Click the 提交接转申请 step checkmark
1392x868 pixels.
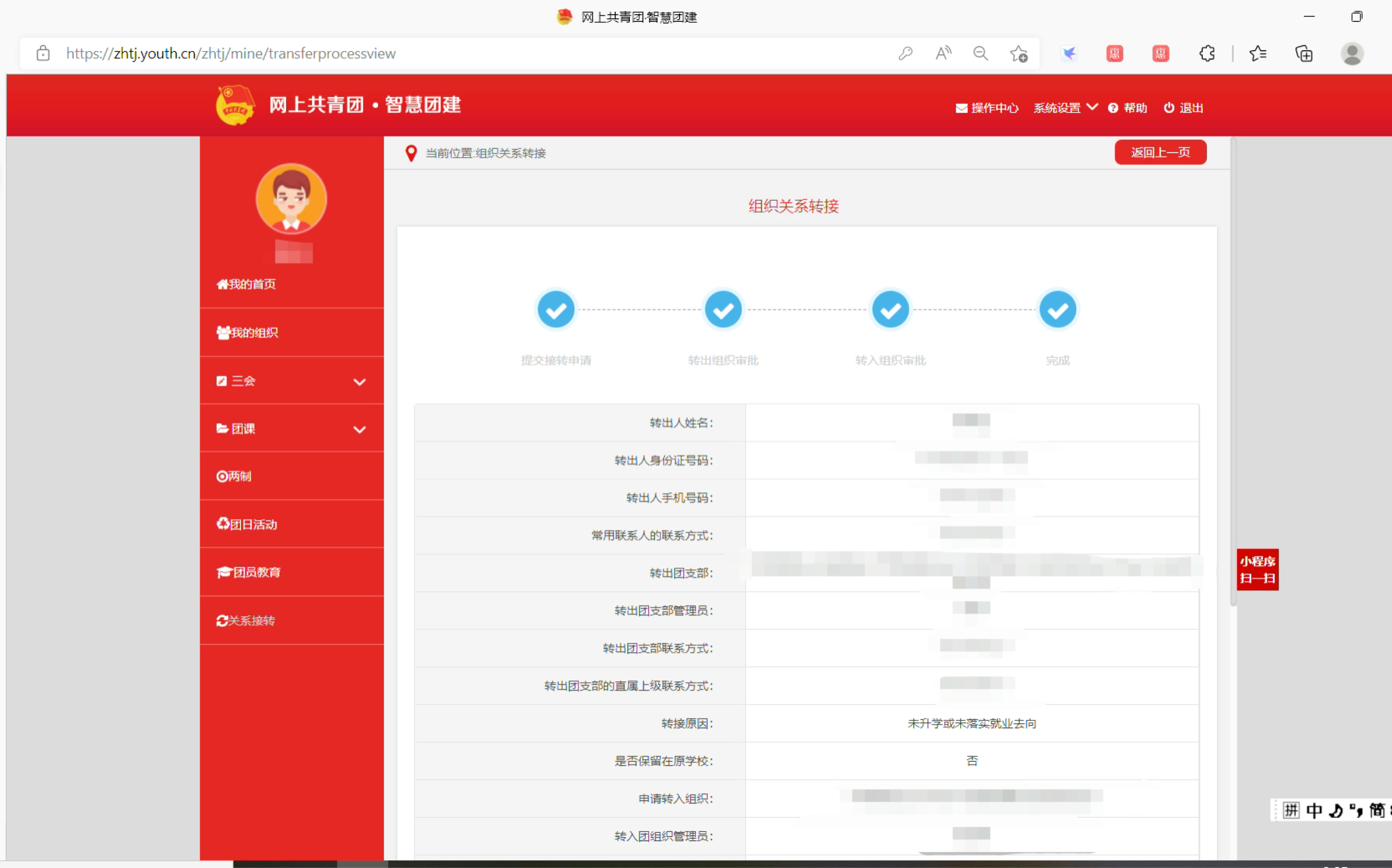click(x=556, y=309)
